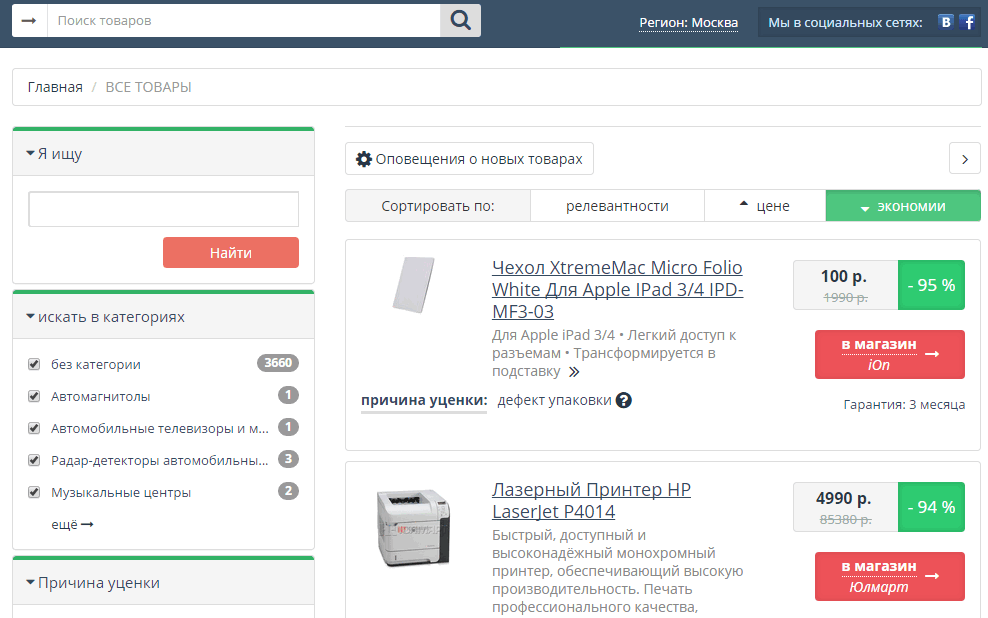Screen dimensions: 988x618
Task: Click the arrow icon left of search field
Action: 29,21
